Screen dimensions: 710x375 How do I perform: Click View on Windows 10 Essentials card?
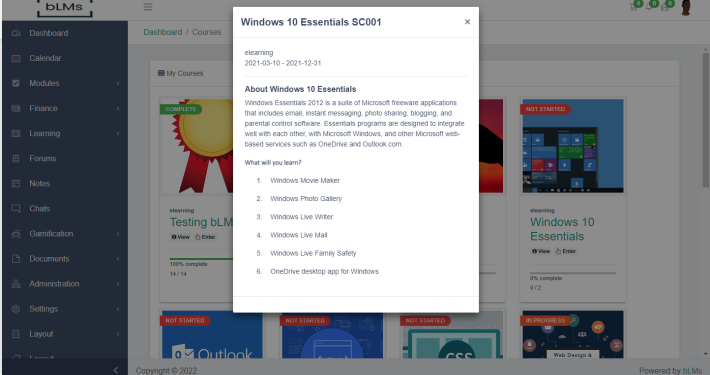pos(541,251)
